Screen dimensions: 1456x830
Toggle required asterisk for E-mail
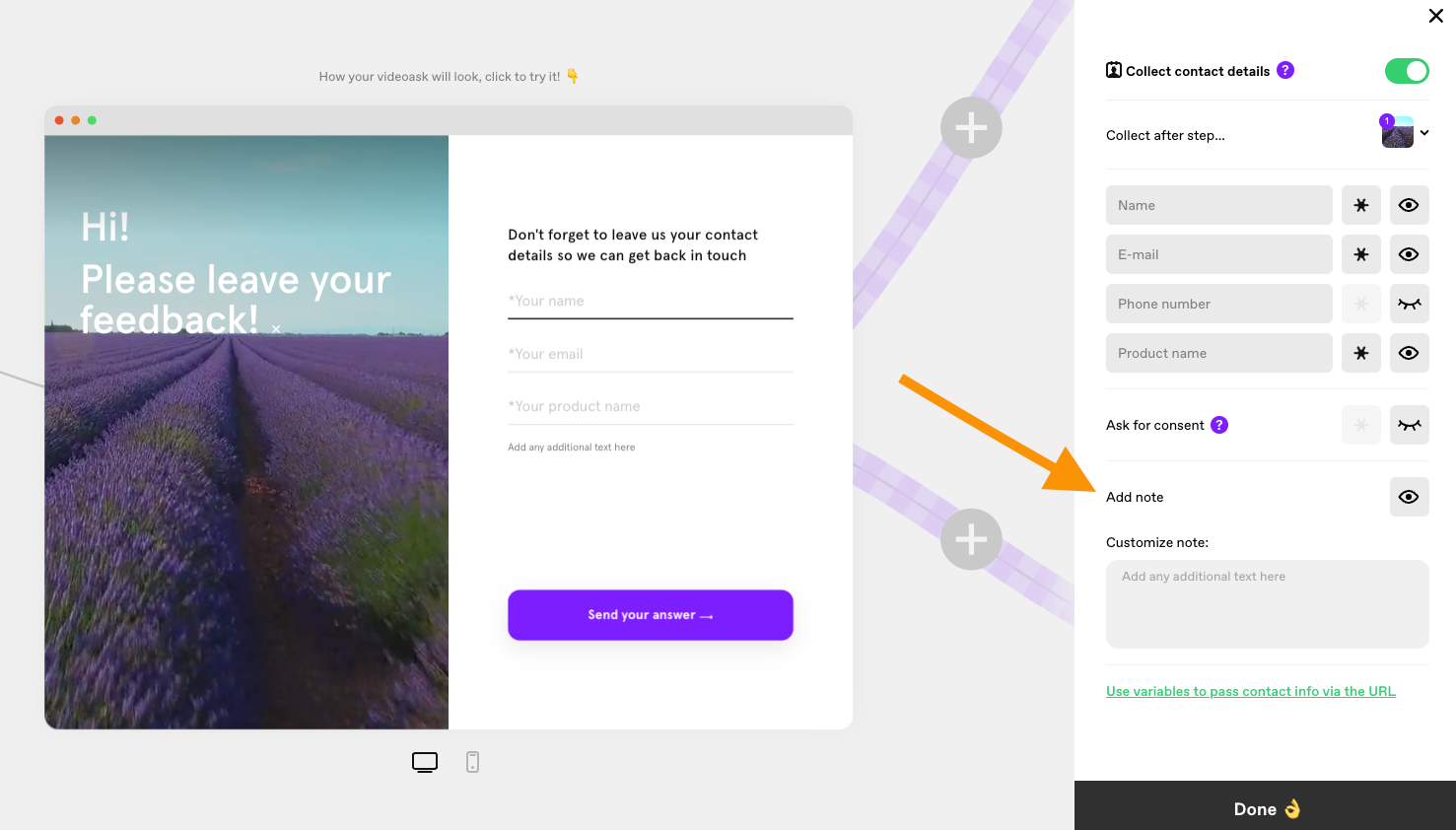[1361, 254]
